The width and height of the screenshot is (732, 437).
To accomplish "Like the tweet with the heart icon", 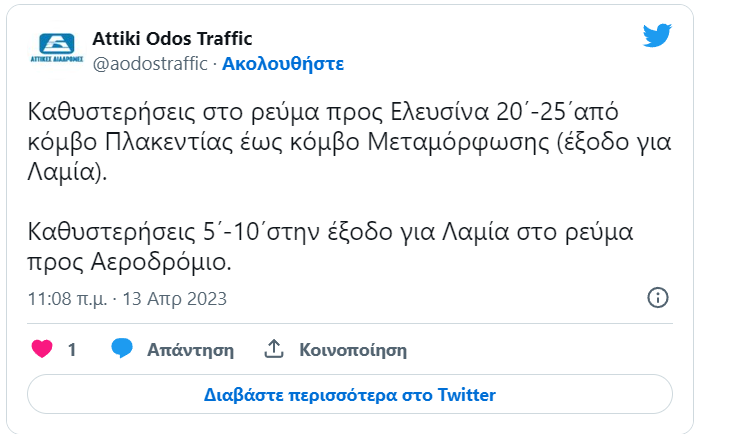I will pos(42,350).
